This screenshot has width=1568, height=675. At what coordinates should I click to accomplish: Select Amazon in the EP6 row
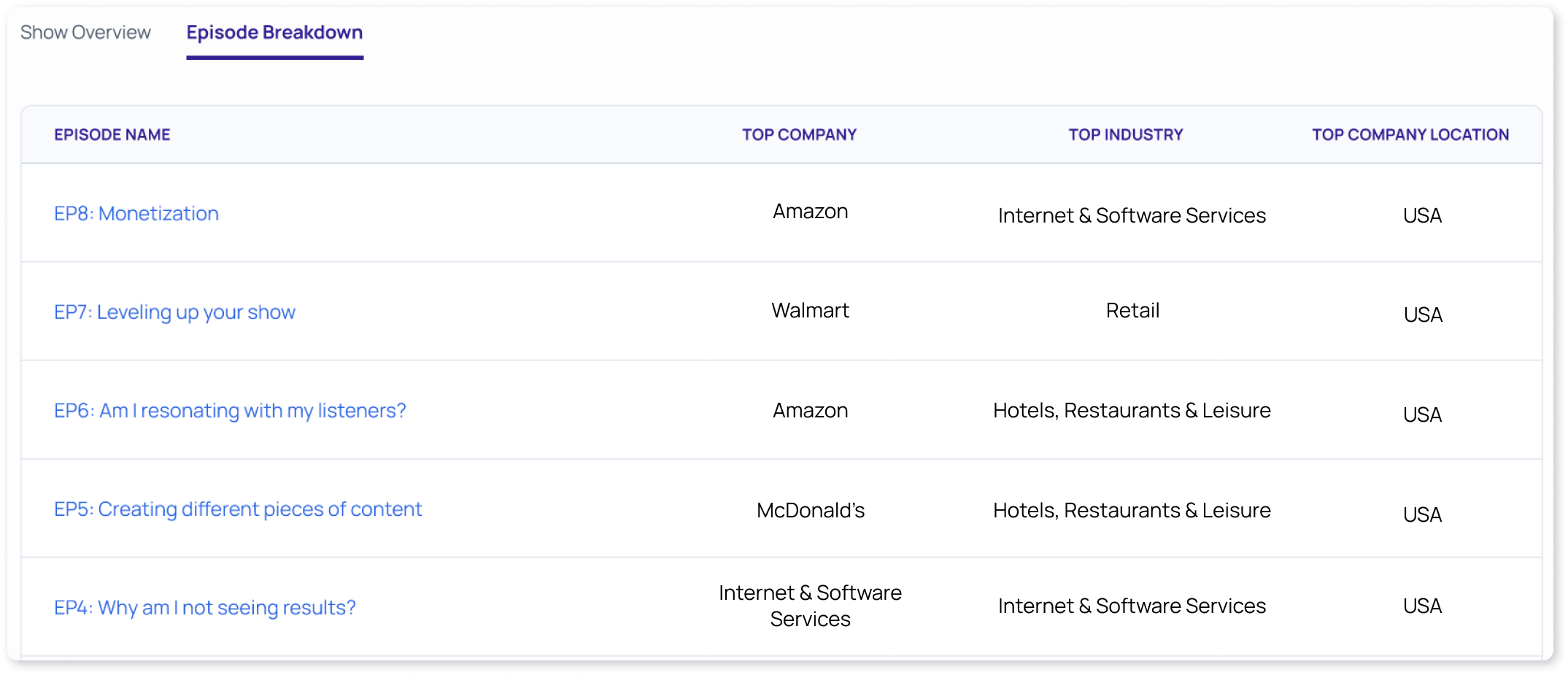click(x=810, y=411)
